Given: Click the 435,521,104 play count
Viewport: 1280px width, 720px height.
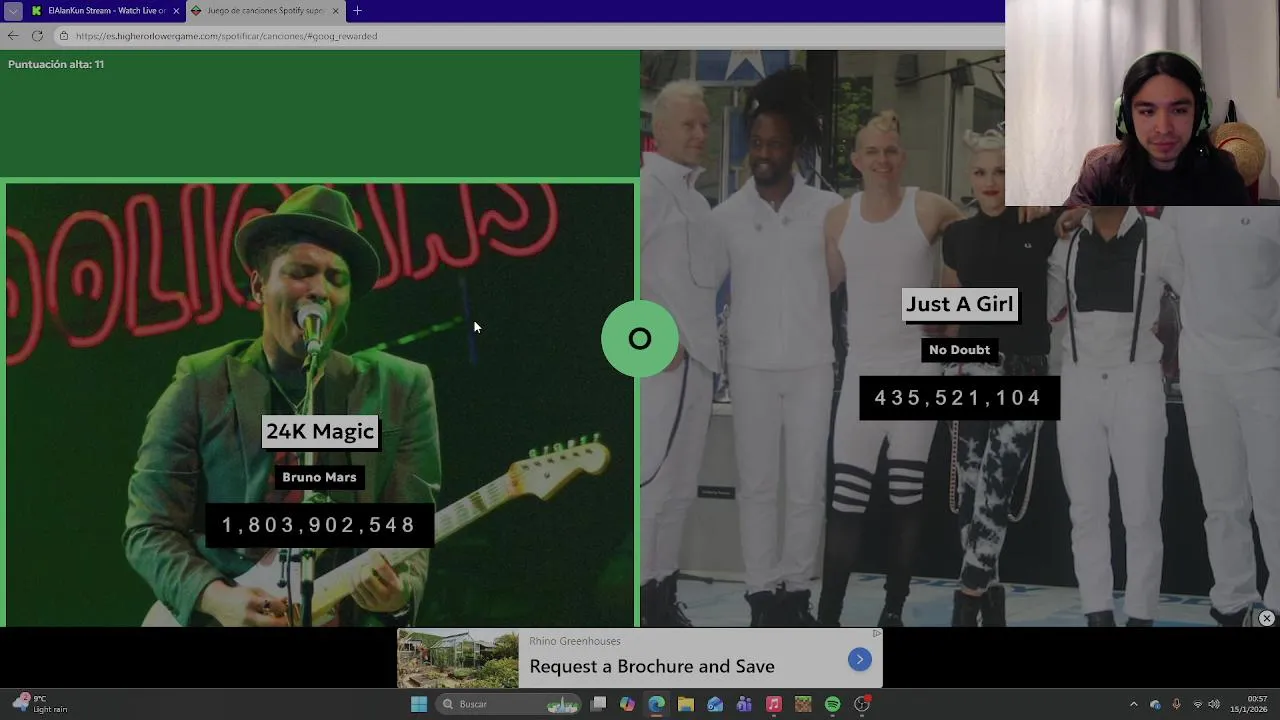Looking at the screenshot, I should [x=959, y=398].
